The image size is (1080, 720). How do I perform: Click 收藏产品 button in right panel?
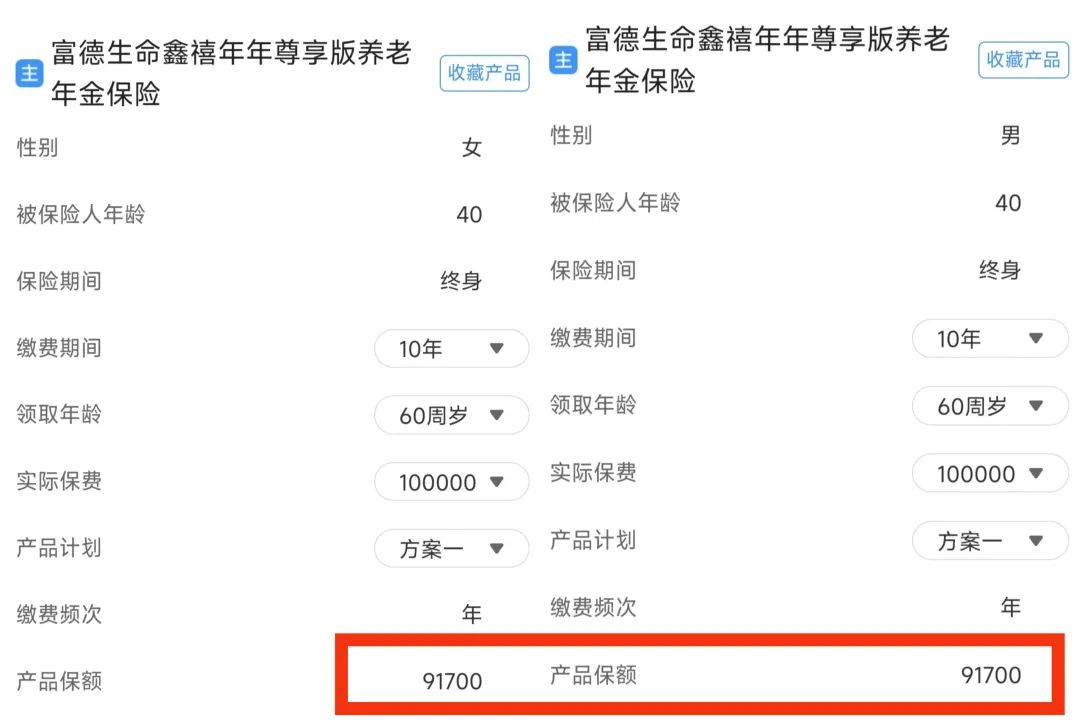1023,60
